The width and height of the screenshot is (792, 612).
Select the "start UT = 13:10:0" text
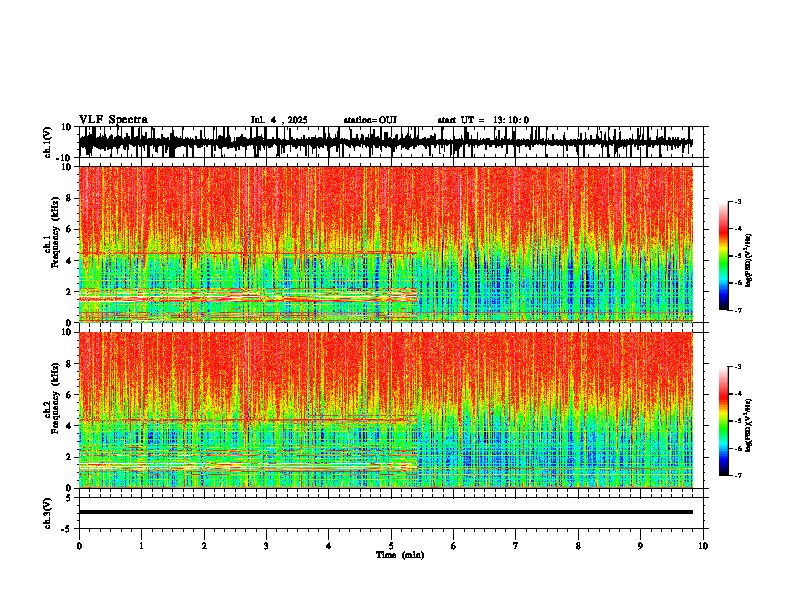(483, 120)
